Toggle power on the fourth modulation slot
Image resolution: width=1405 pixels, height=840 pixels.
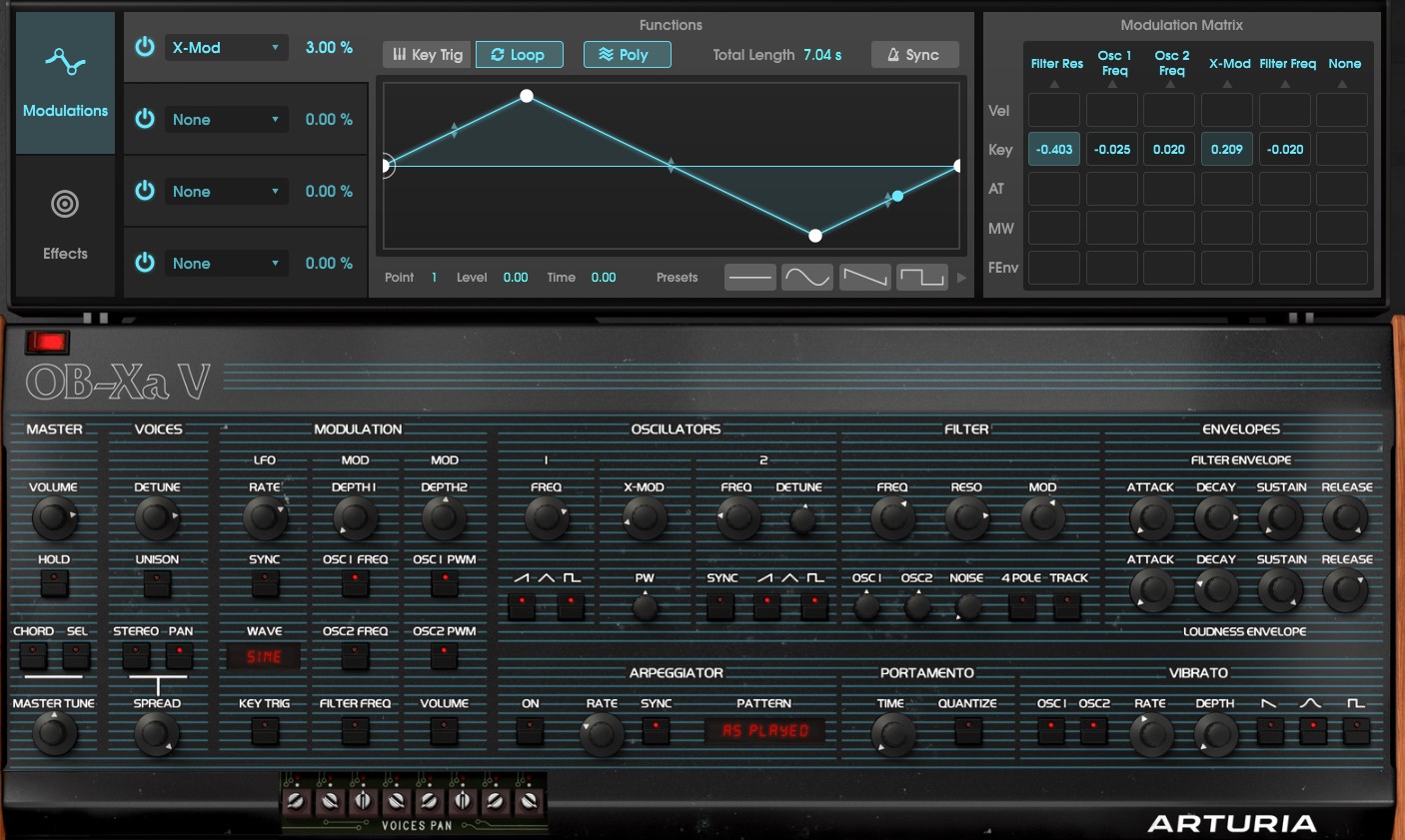coord(145,263)
